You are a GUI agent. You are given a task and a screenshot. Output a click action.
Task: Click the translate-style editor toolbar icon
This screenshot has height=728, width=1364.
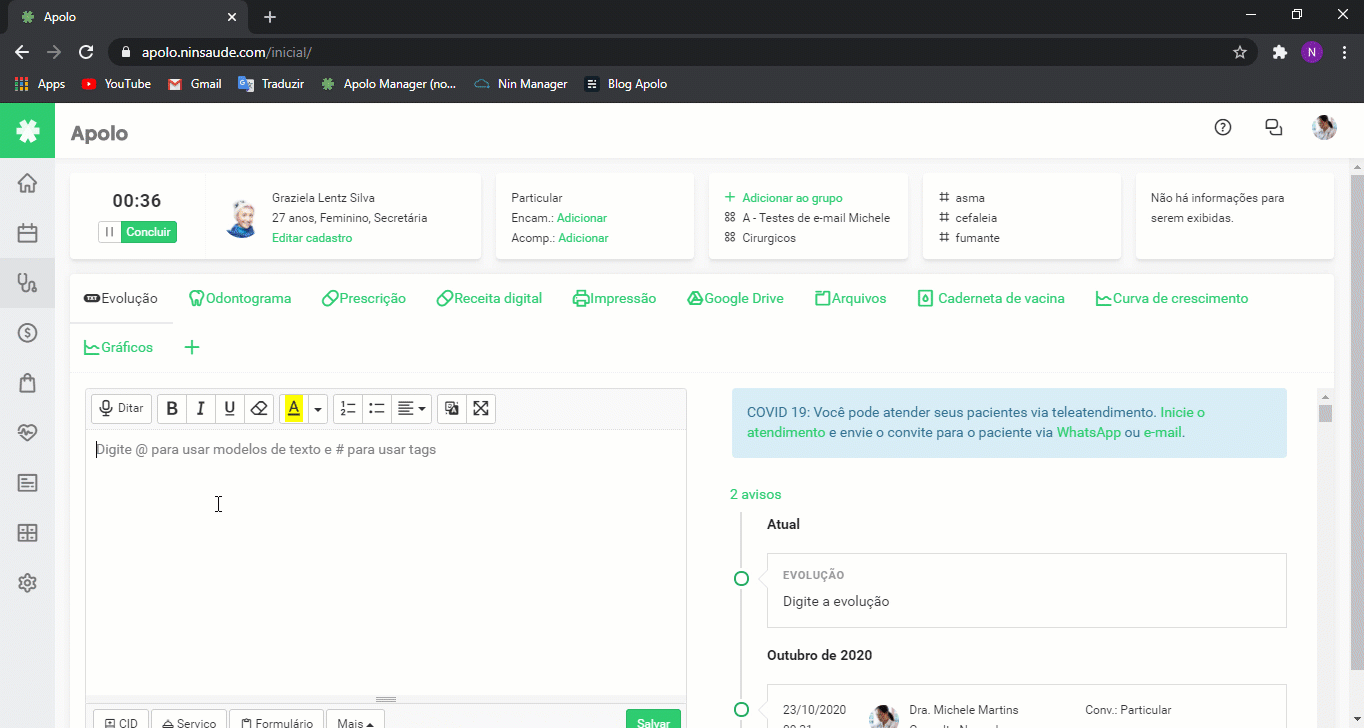pos(452,408)
